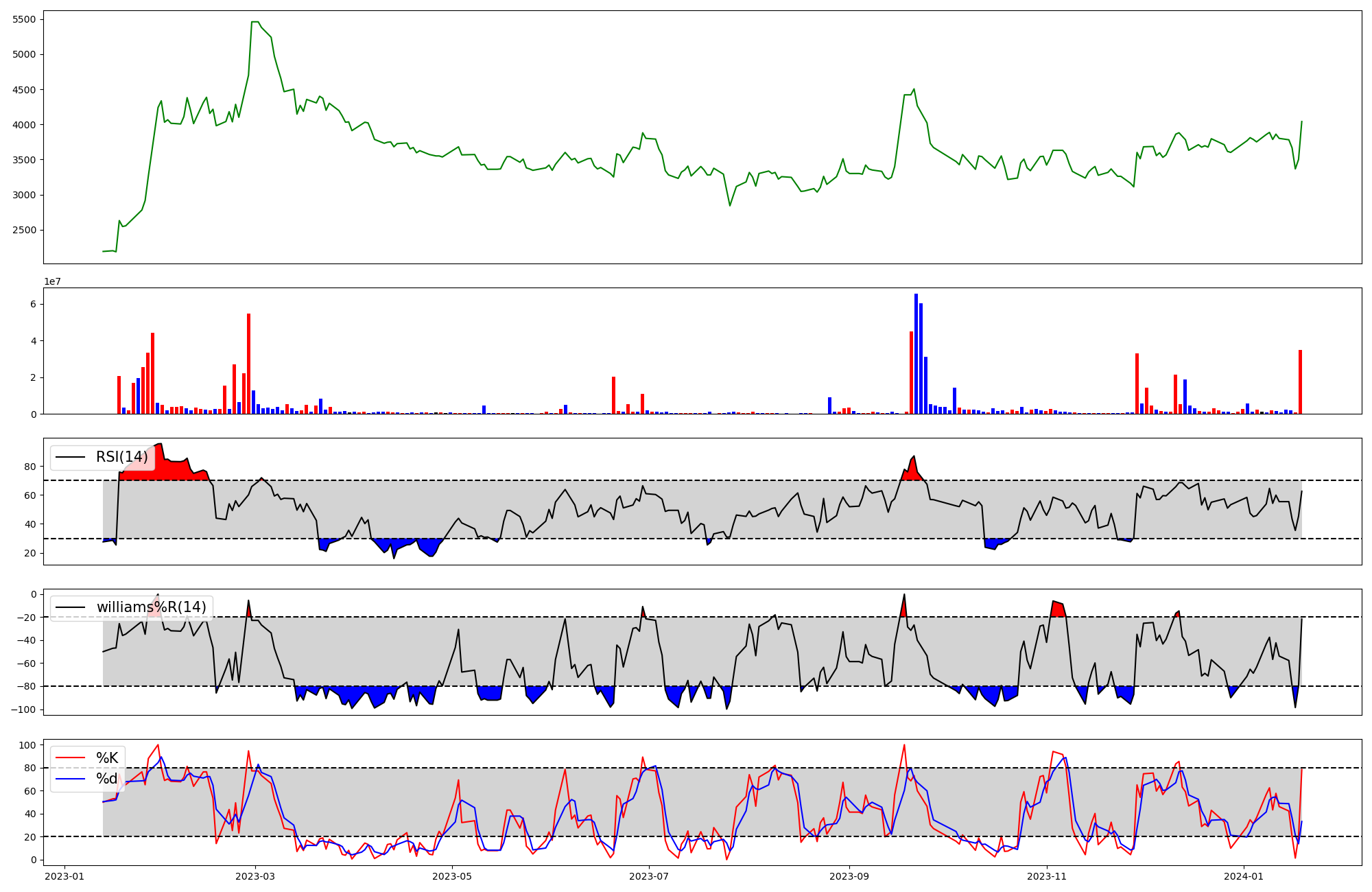Image resolution: width=1372 pixels, height=892 pixels.
Task: Click the 2 tick on volume axis
Action: click(33, 377)
